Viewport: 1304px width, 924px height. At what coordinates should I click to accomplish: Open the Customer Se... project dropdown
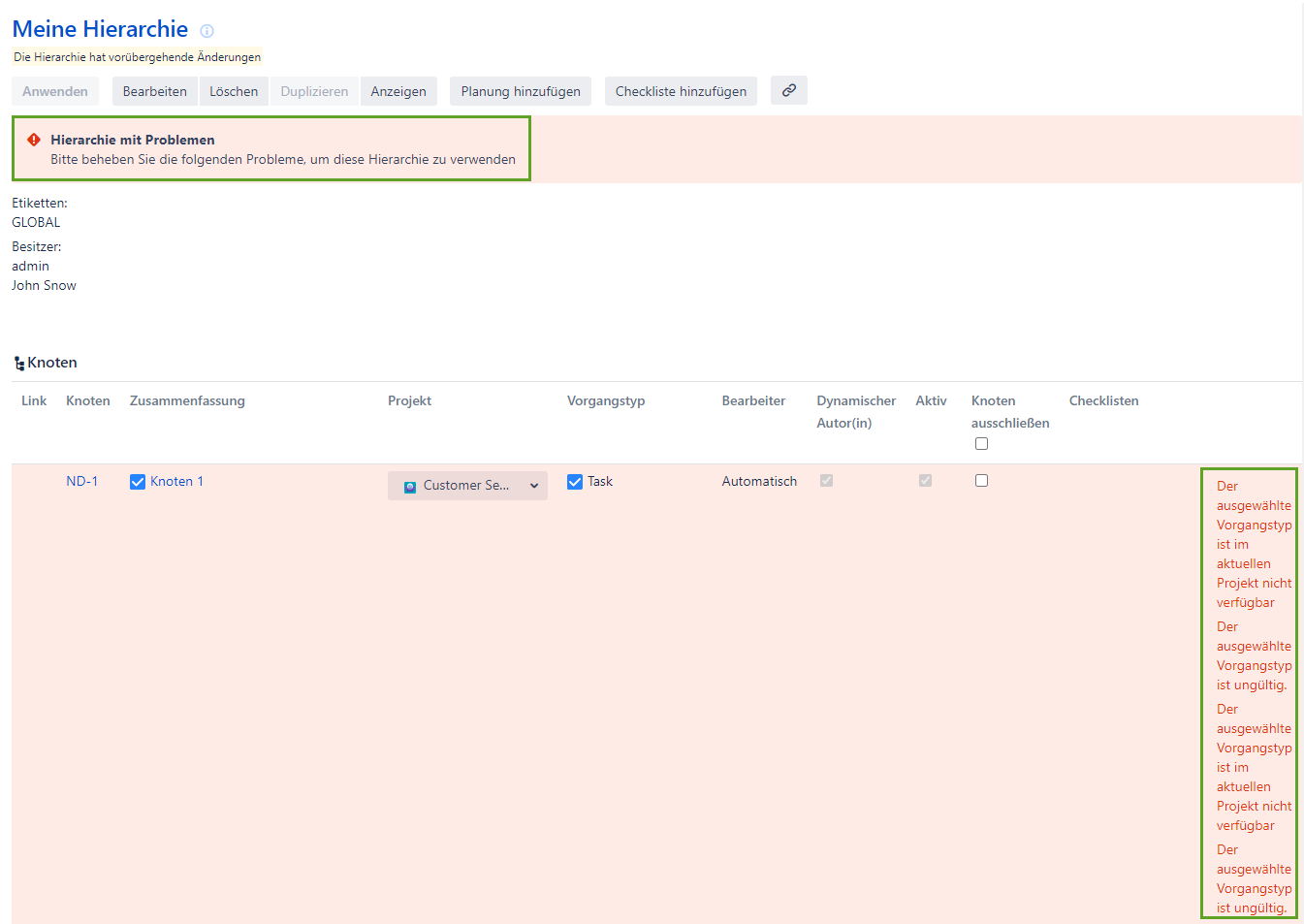(x=466, y=486)
